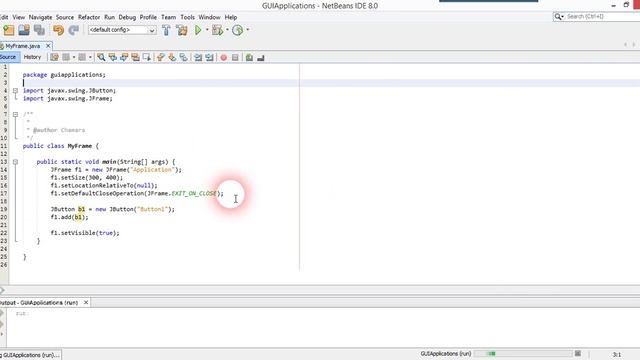
Task: Clean and build the project
Action: coord(182,30)
